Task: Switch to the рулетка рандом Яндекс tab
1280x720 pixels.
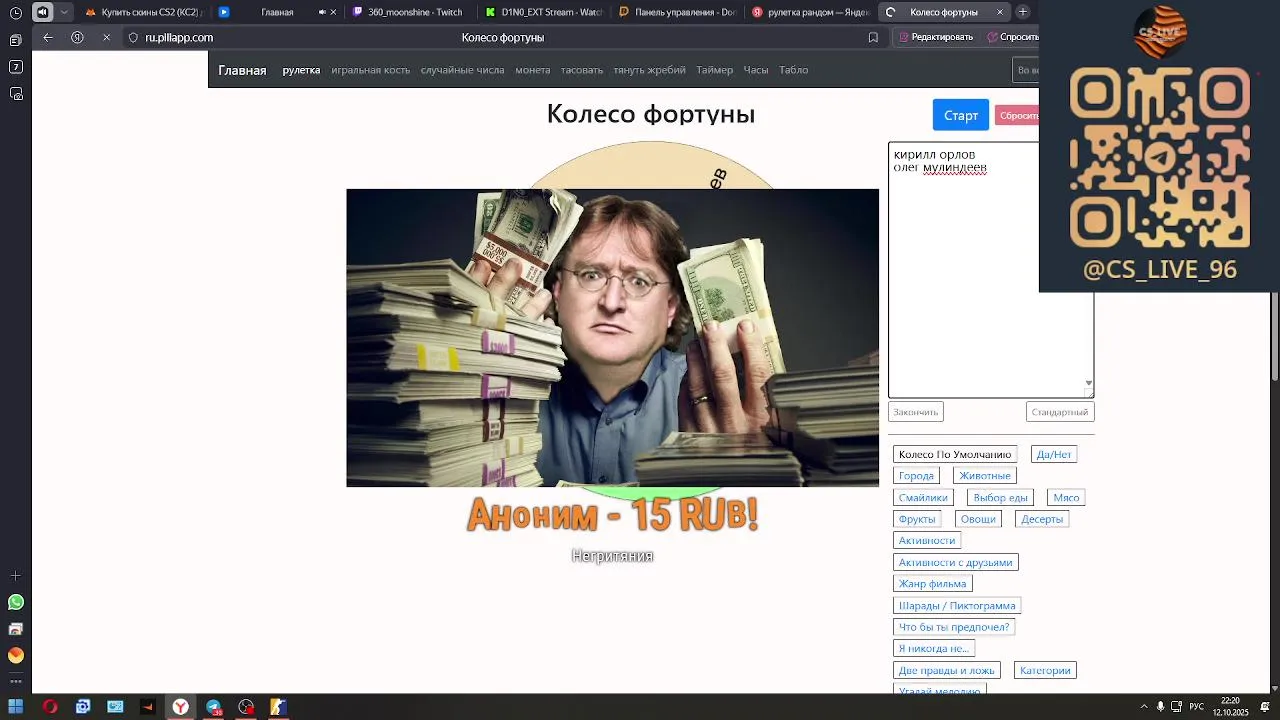Action: (810, 12)
